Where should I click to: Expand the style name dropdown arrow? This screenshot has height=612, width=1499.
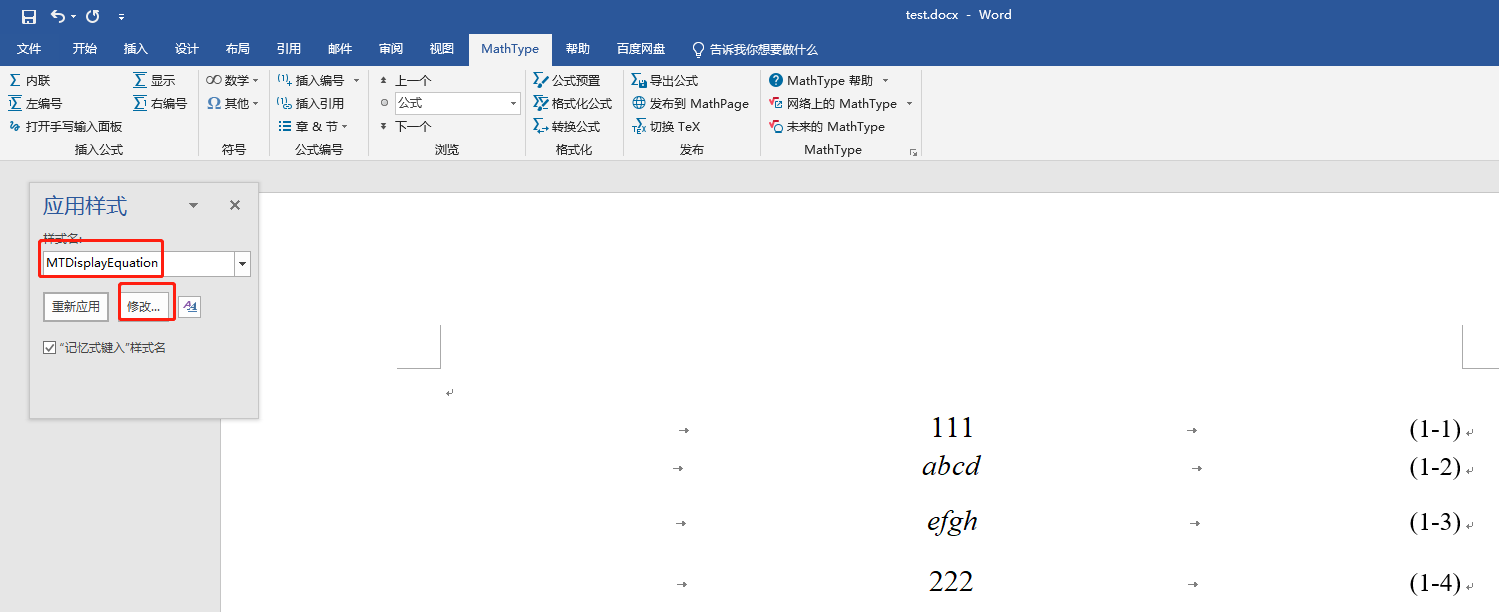click(x=242, y=264)
